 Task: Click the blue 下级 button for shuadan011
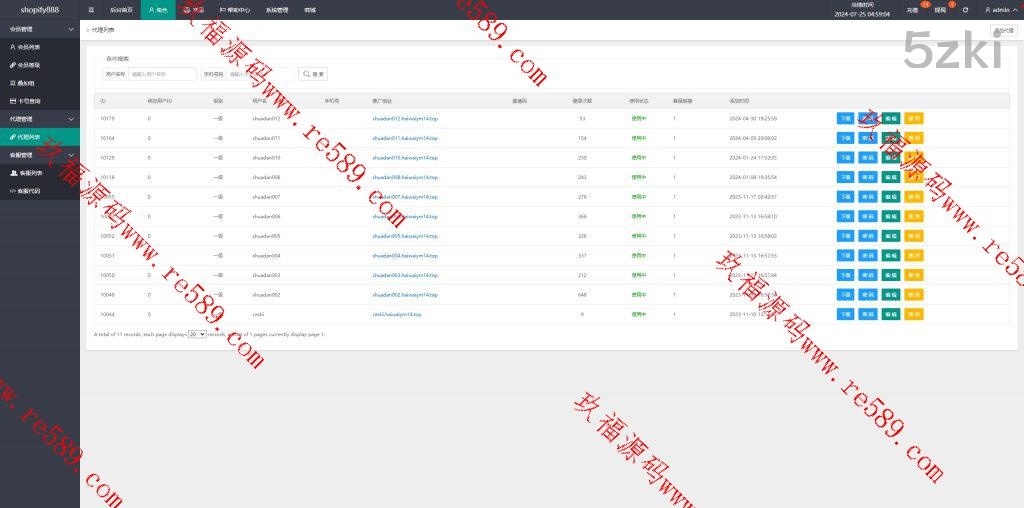[x=845, y=138]
